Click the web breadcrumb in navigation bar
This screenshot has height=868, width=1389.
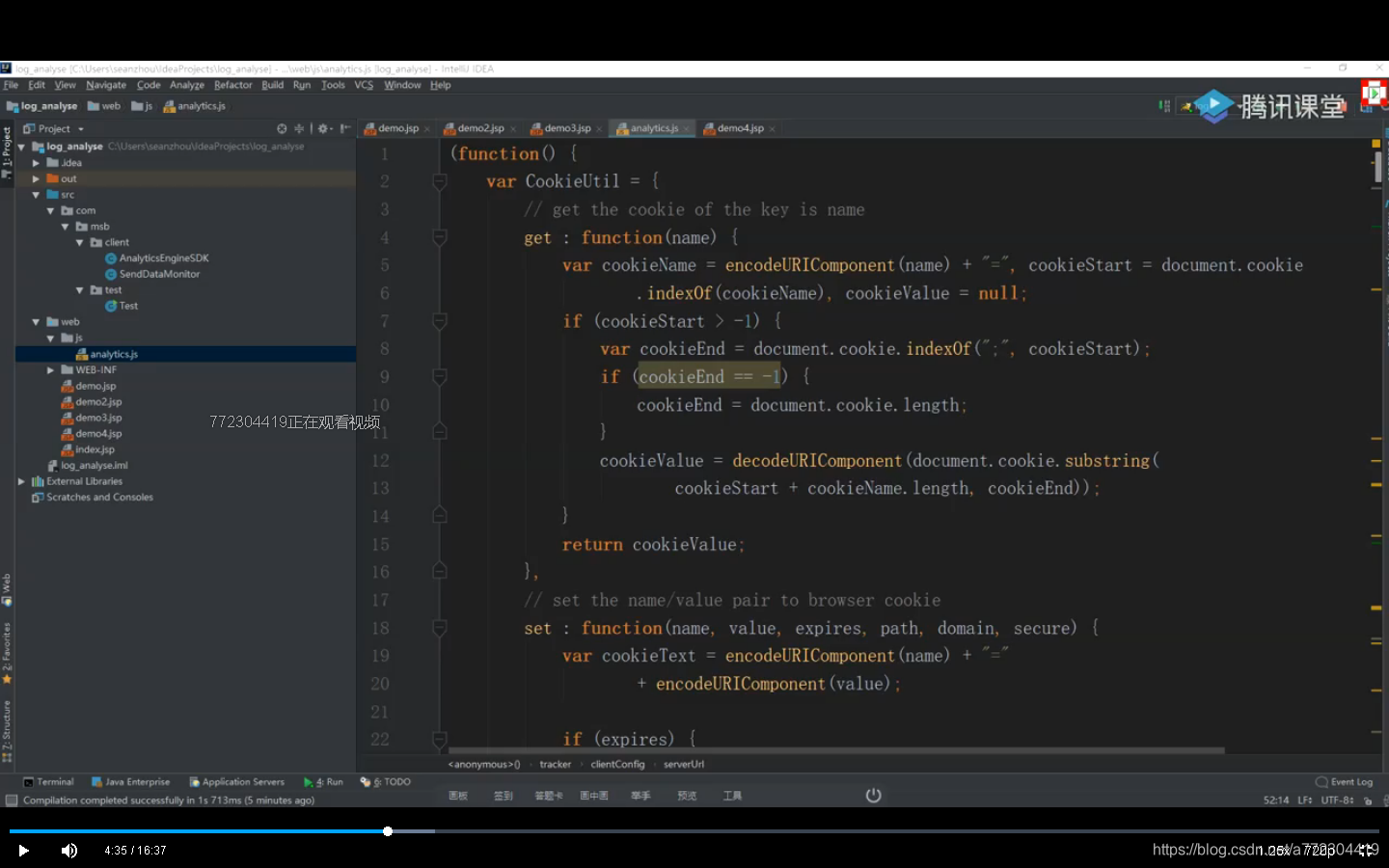104,106
